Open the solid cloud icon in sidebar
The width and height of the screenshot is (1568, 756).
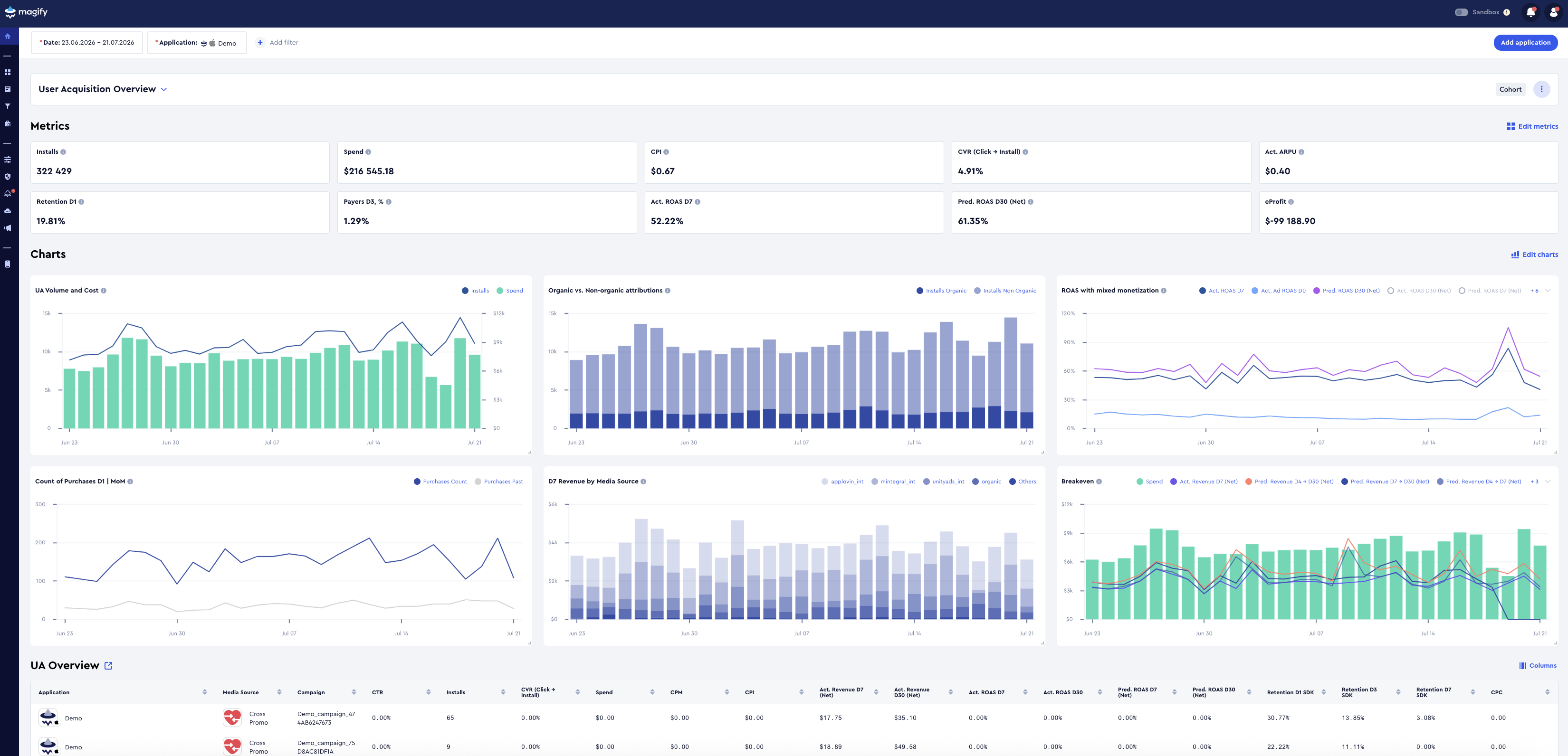coord(7,211)
